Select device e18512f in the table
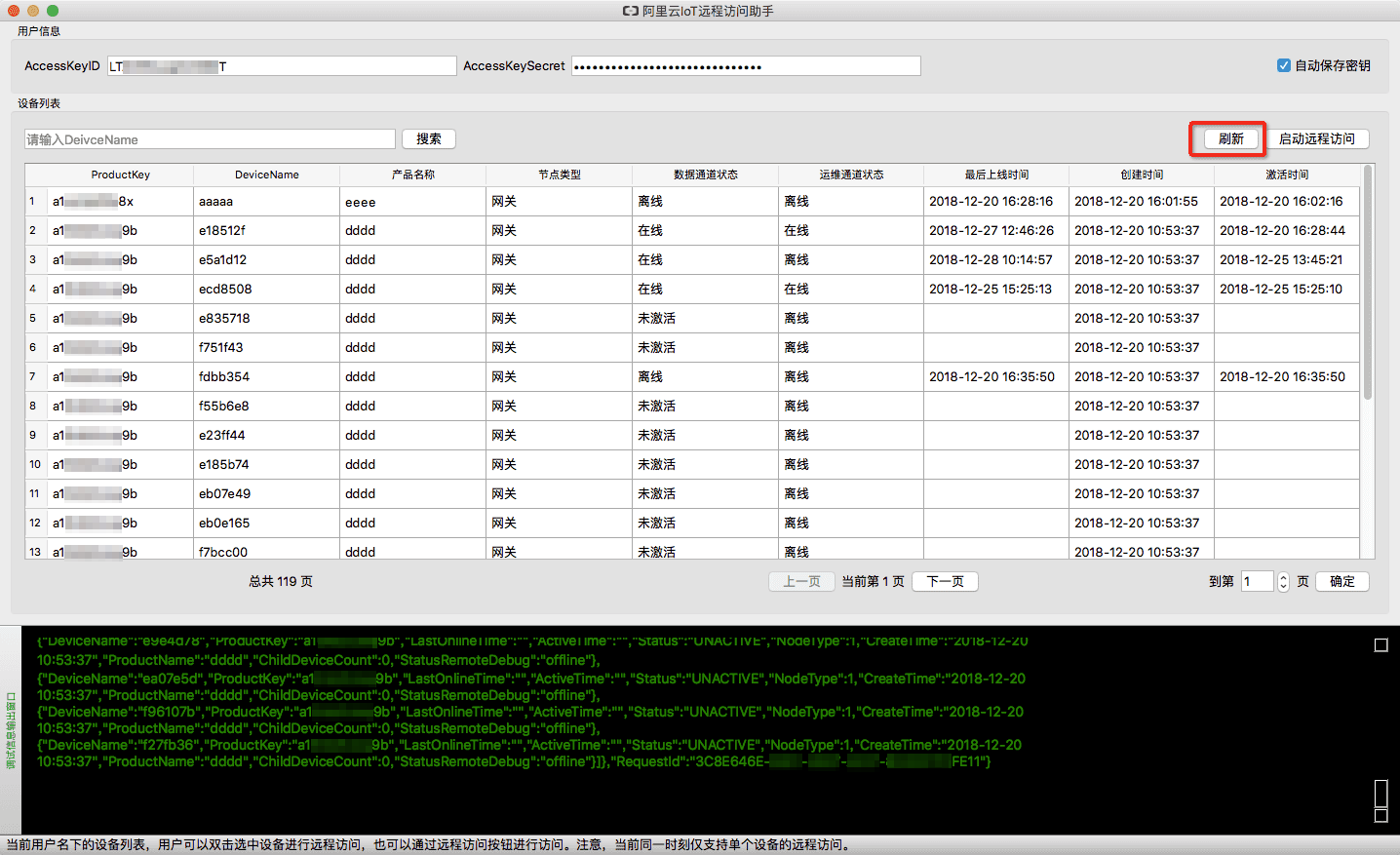 [x=267, y=230]
